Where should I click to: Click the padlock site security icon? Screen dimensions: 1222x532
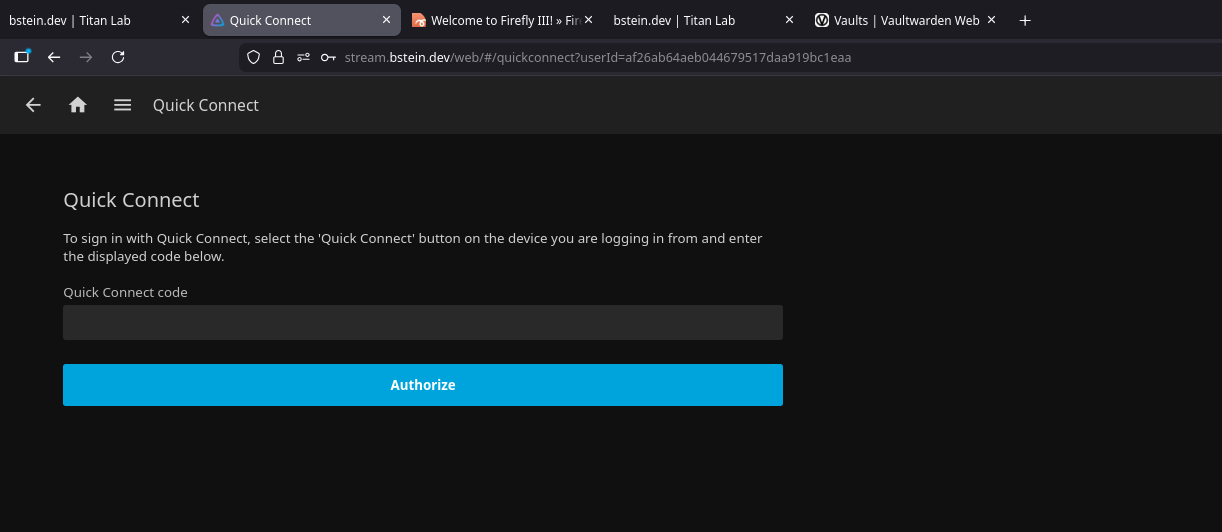point(279,58)
